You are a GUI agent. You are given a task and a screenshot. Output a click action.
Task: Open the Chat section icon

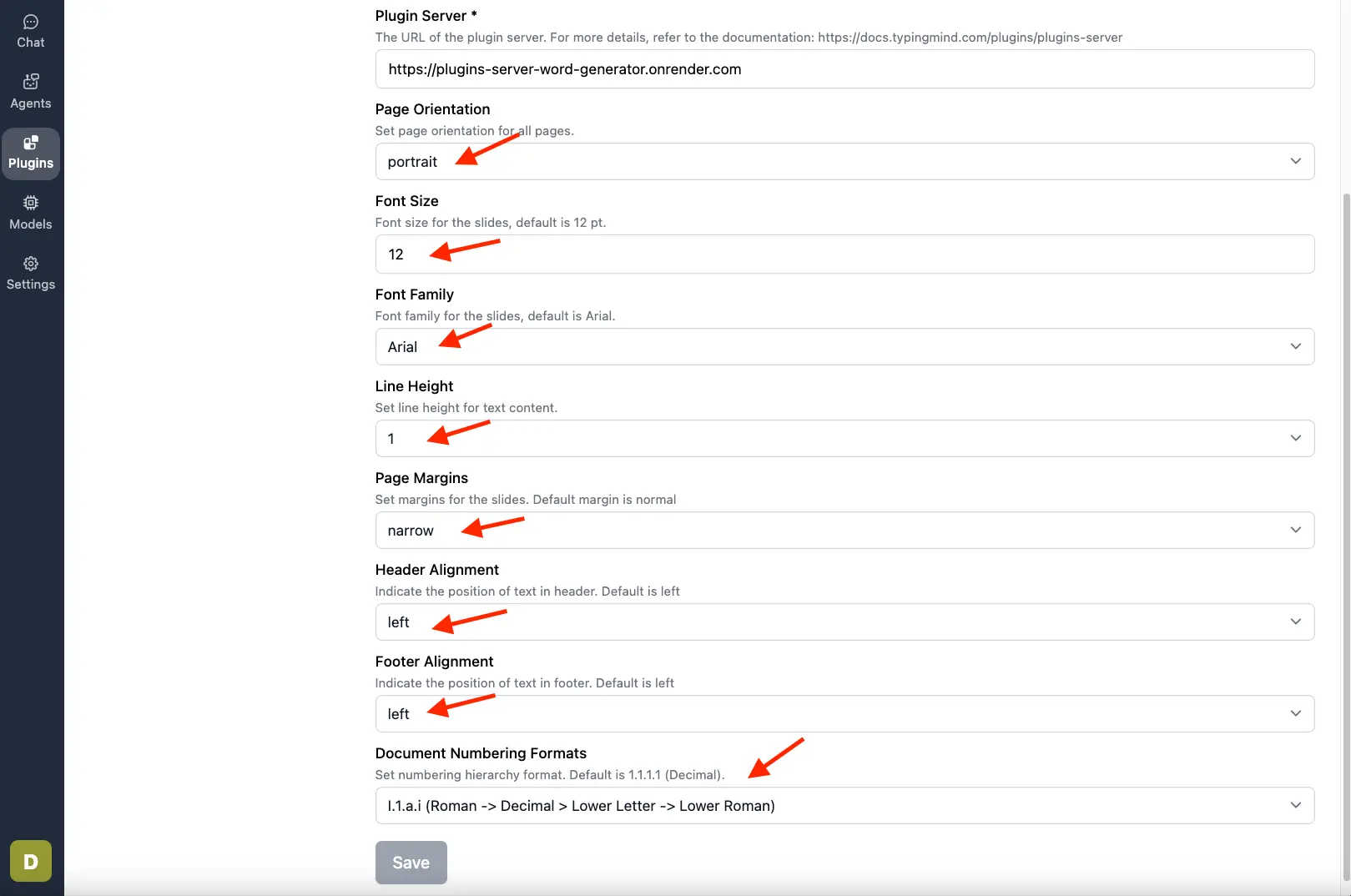pos(31,22)
